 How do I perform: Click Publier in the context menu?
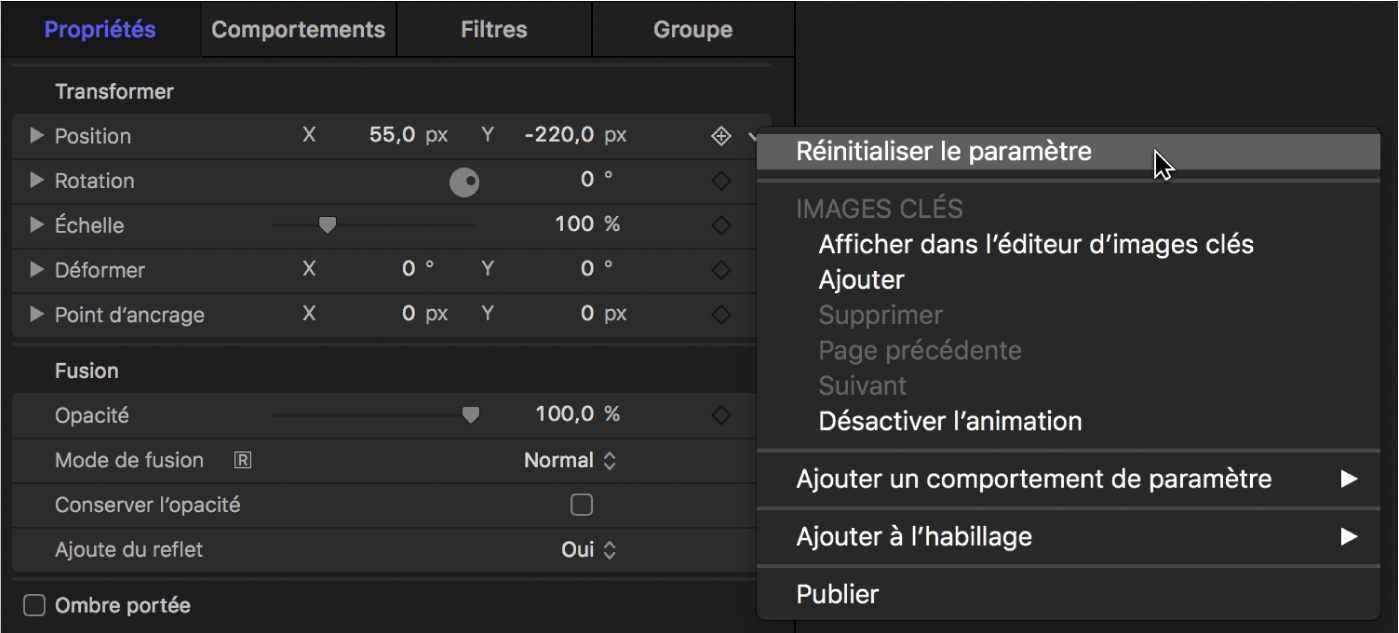[x=836, y=593]
